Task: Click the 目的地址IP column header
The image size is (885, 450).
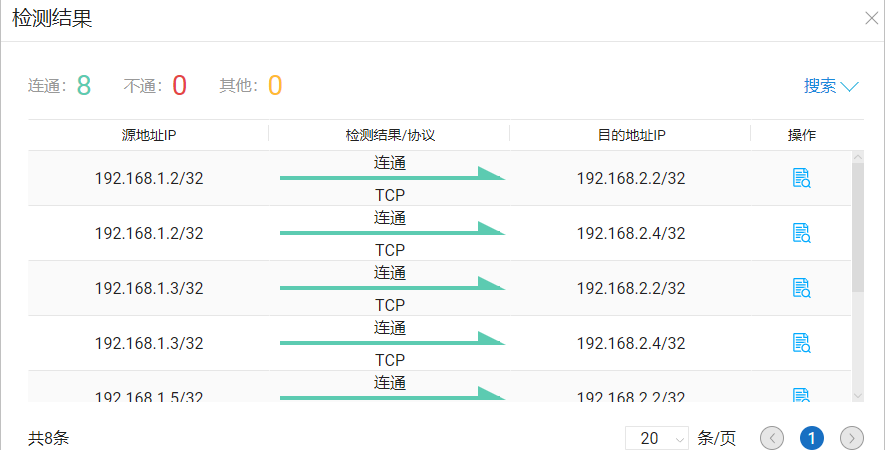Action: point(631,135)
